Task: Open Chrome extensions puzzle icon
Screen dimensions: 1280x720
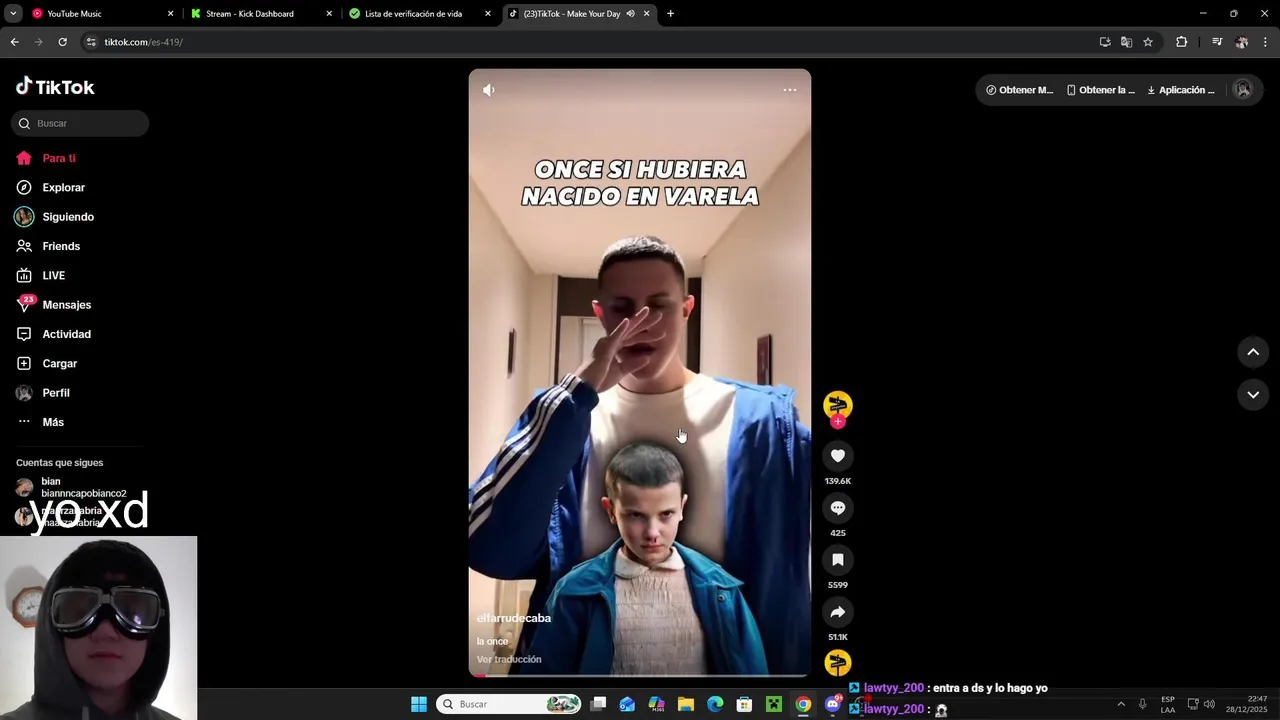Action: tap(1181, 42)
